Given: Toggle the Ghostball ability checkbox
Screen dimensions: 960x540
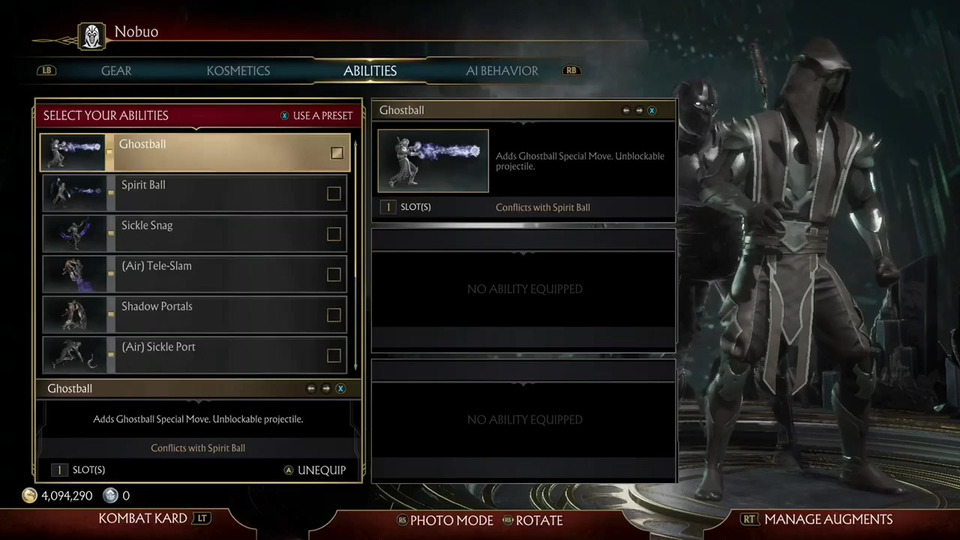Looking at the screenshot, I should 337,153.
